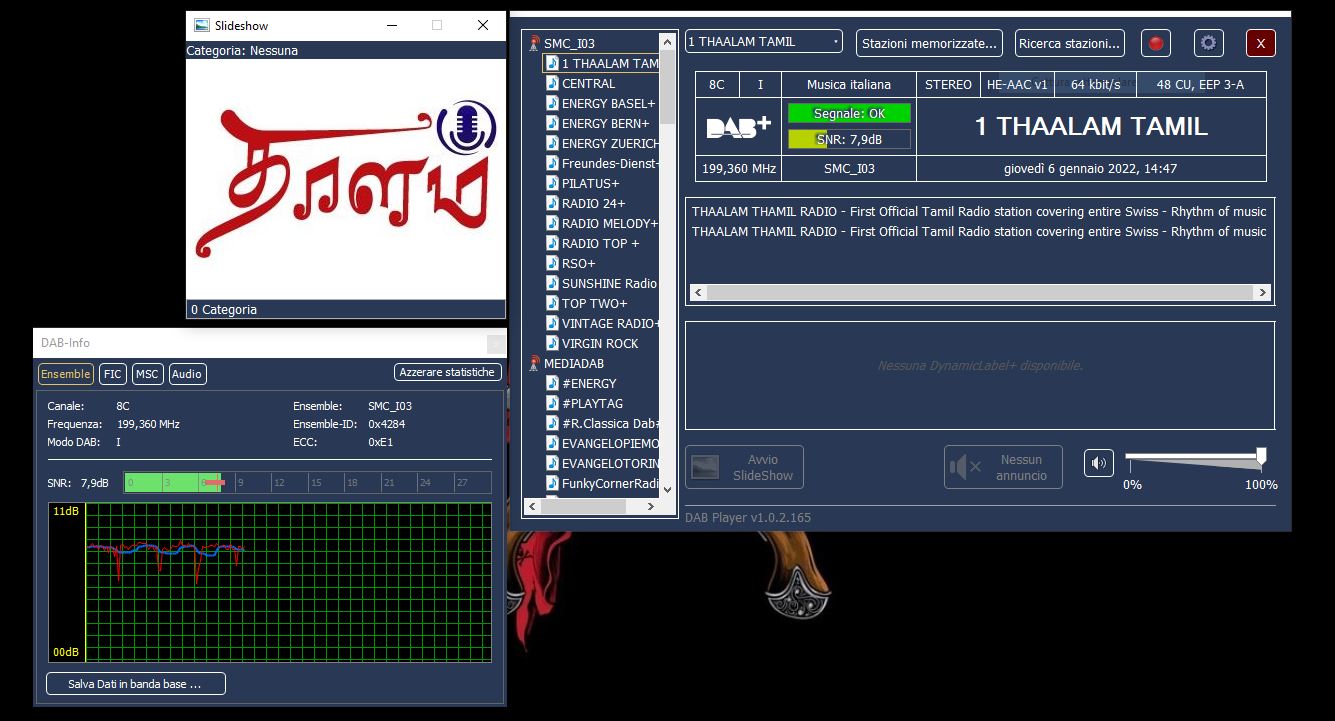
Task: Click the ECC value 0xE1
Action: tap(381, 442)
